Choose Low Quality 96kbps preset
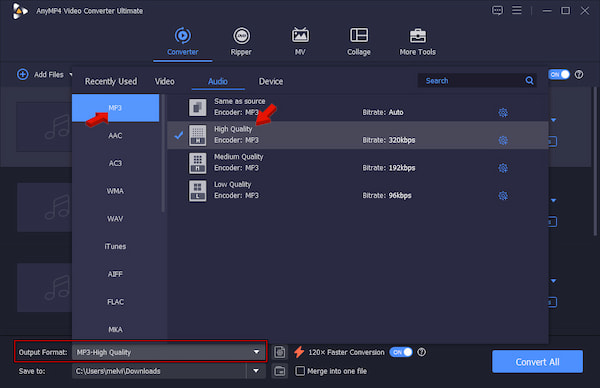 click(357, 190)
